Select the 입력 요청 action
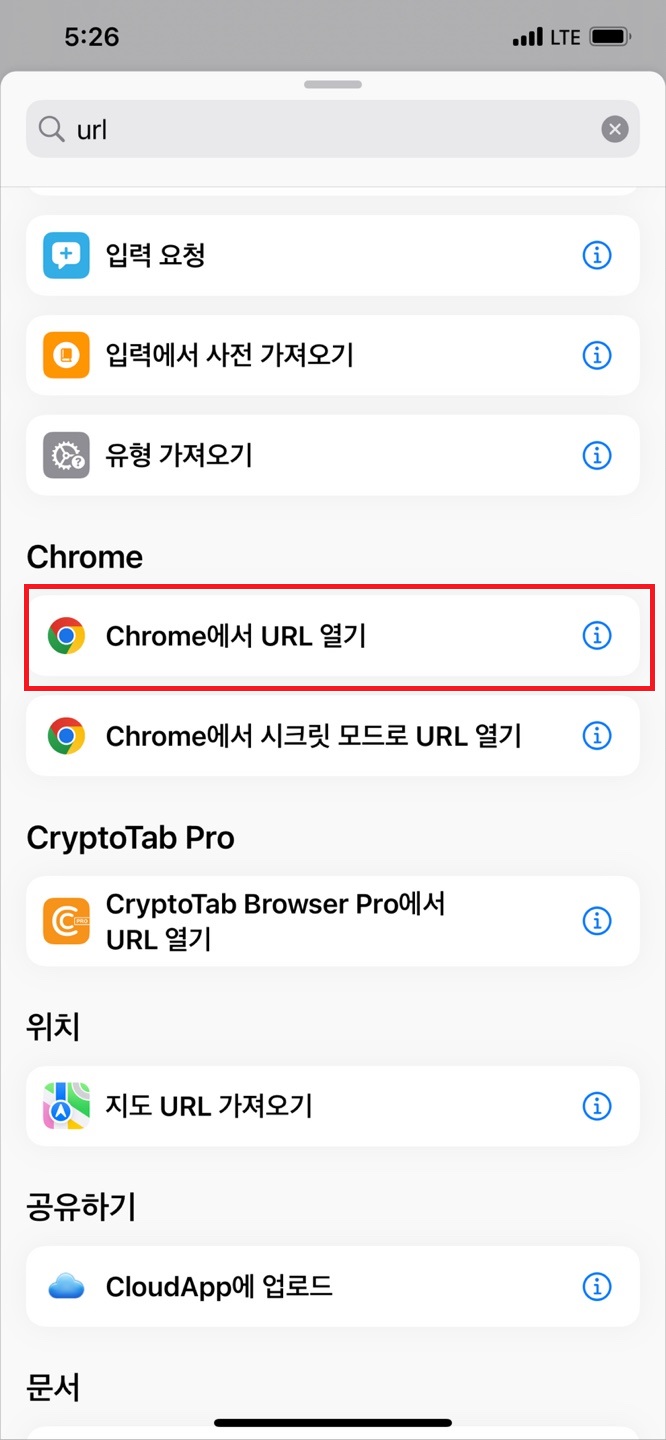The height and width of the screenshot is (1440, 666). tap(332, 255)
